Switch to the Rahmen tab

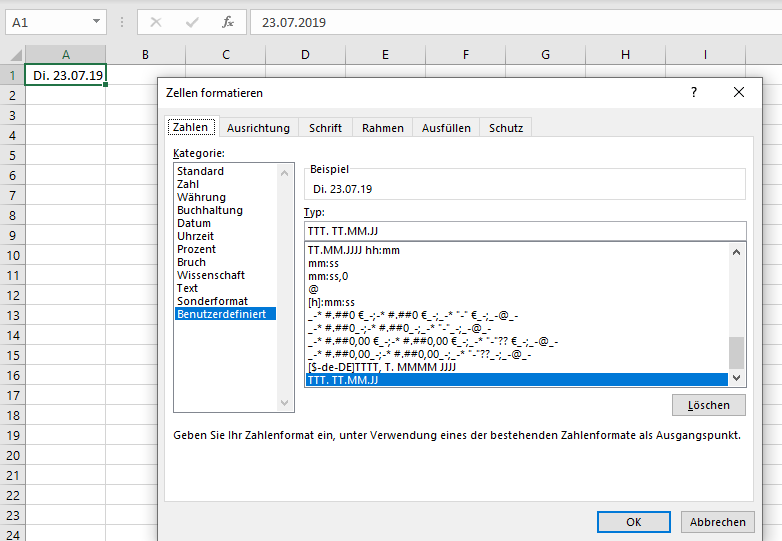point(383,128)
